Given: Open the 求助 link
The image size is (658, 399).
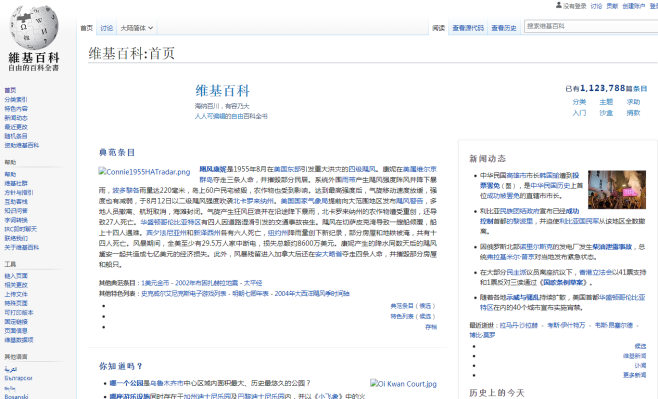Looking at the screenshot, I should [x=633, y=102].
